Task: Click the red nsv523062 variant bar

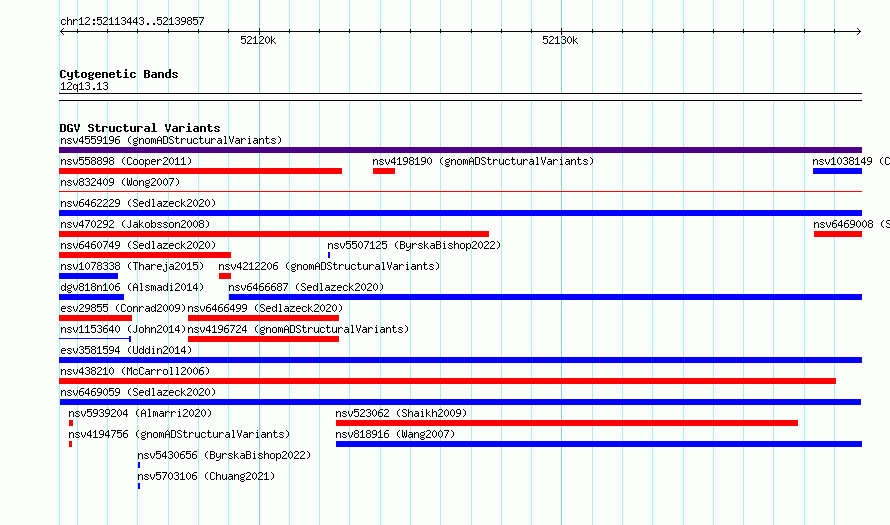Action: pyautogui.click(x=567, y=423)
